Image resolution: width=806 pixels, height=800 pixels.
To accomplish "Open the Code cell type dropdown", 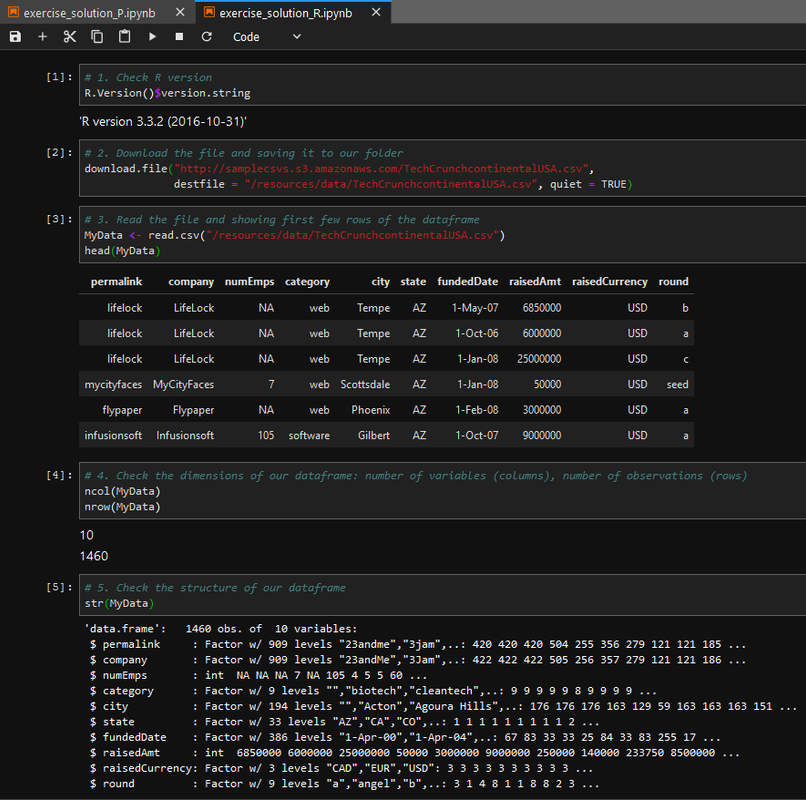I will [266, 37].
